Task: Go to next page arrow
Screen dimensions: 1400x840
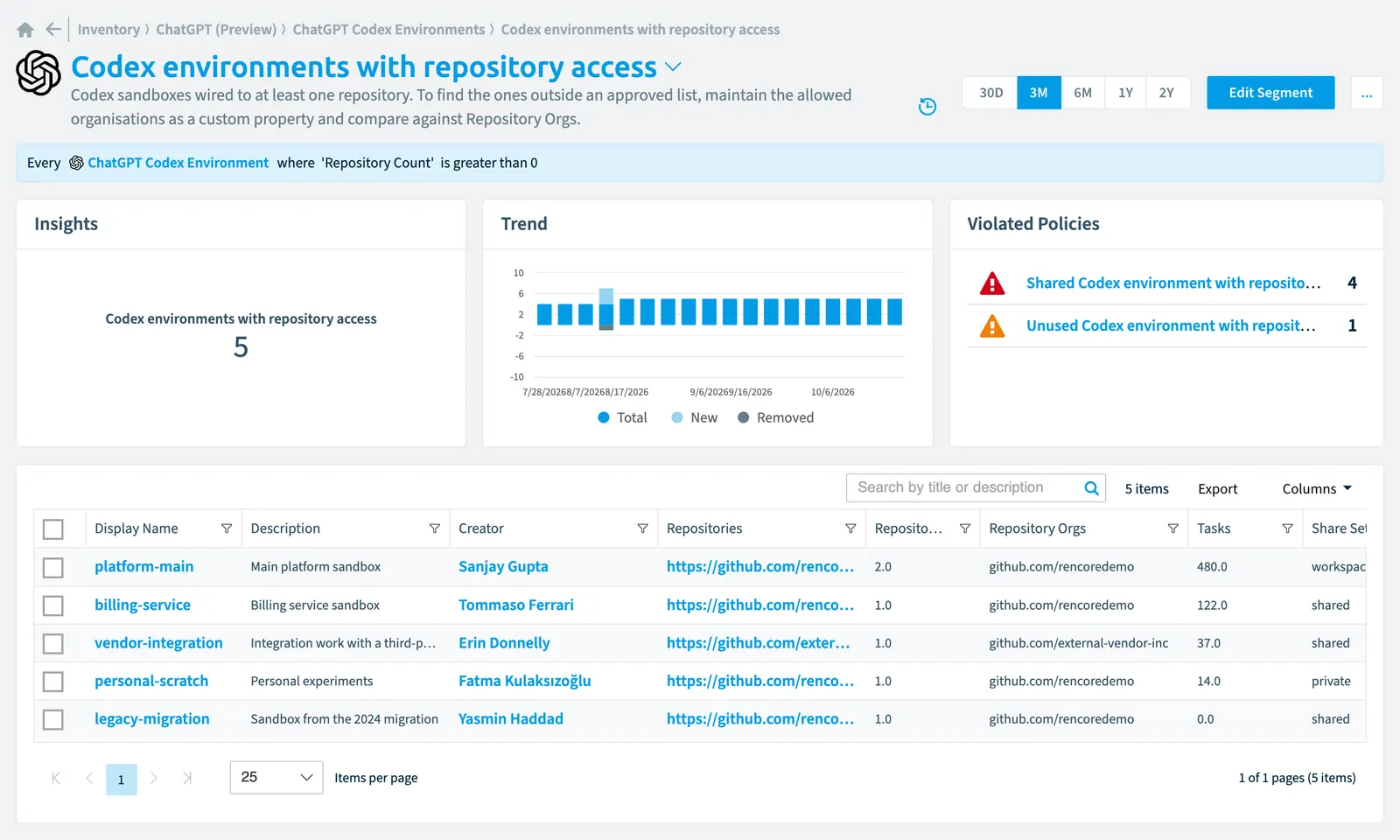Action: click(x=154, y=778)
